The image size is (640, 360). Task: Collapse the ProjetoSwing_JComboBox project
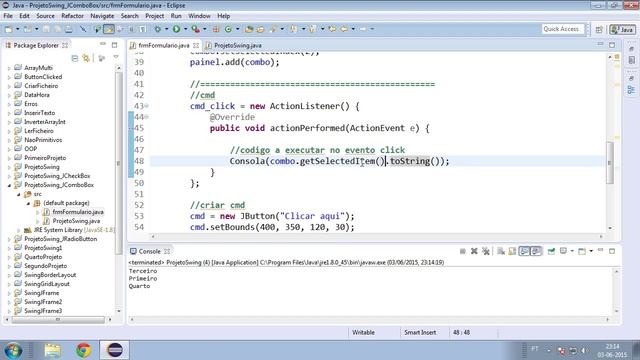click(9, 185)
